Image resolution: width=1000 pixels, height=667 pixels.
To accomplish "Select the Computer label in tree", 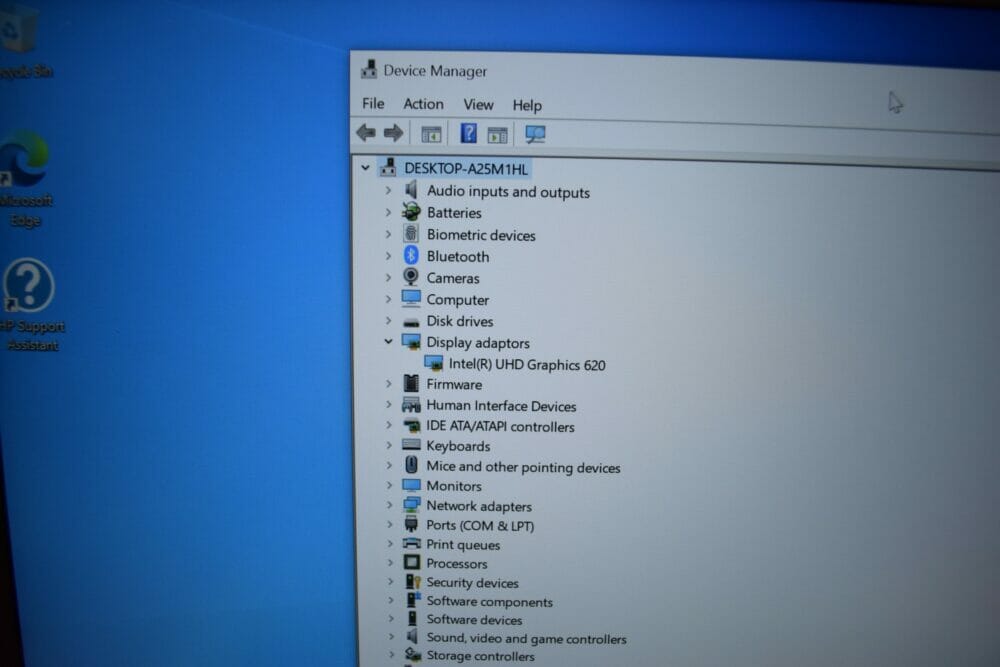I will coord(457,299).
